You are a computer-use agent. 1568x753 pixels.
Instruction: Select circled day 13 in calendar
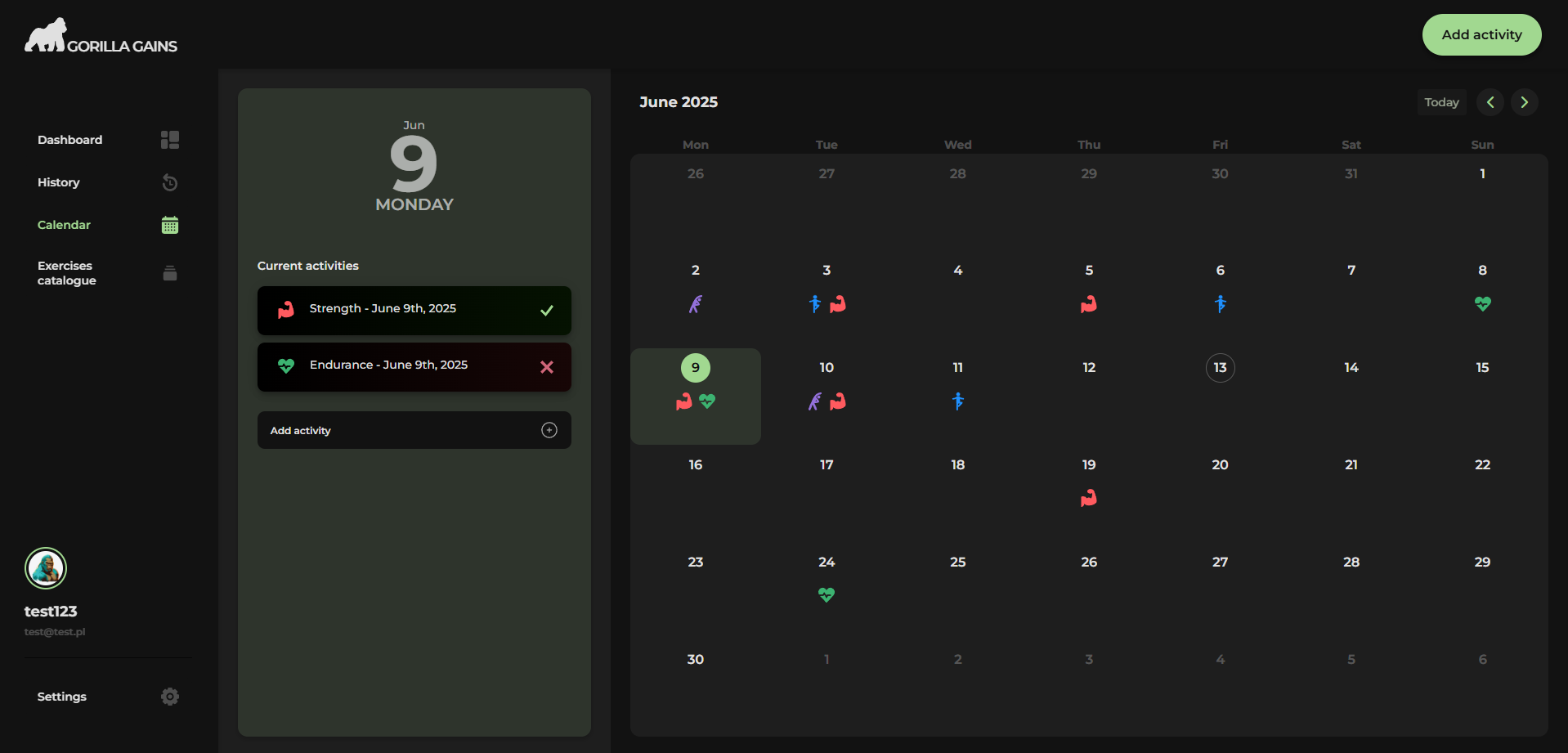pos(1221,368)
